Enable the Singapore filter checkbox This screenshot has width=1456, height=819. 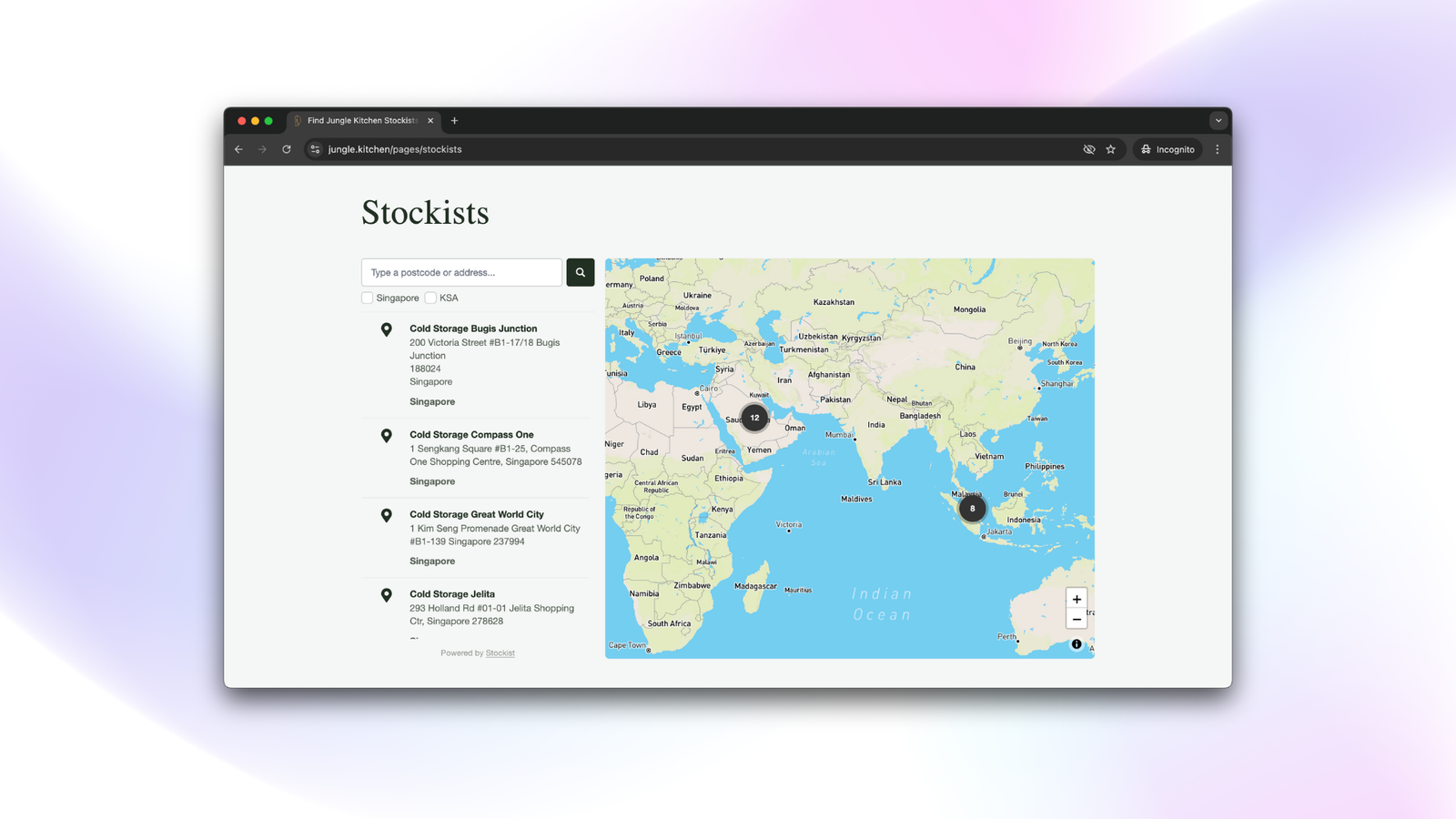tap(368, 298)
